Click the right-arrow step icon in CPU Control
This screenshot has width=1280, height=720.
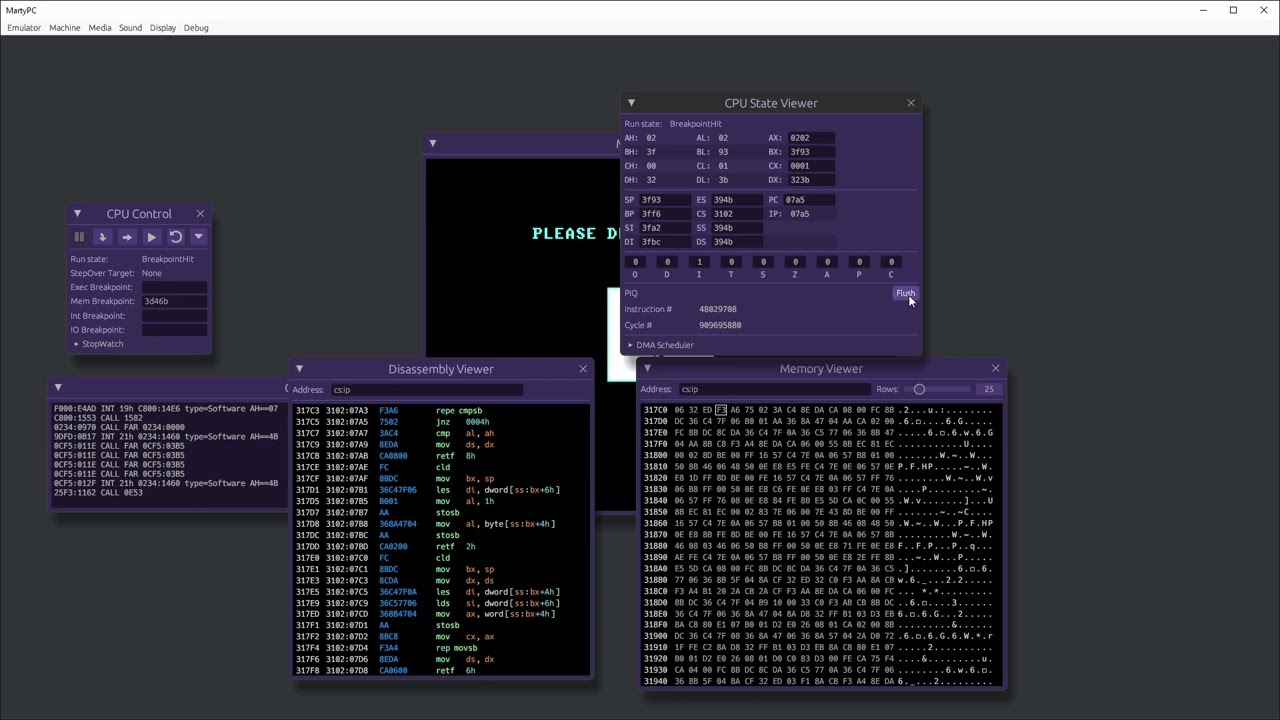[127, 237]
